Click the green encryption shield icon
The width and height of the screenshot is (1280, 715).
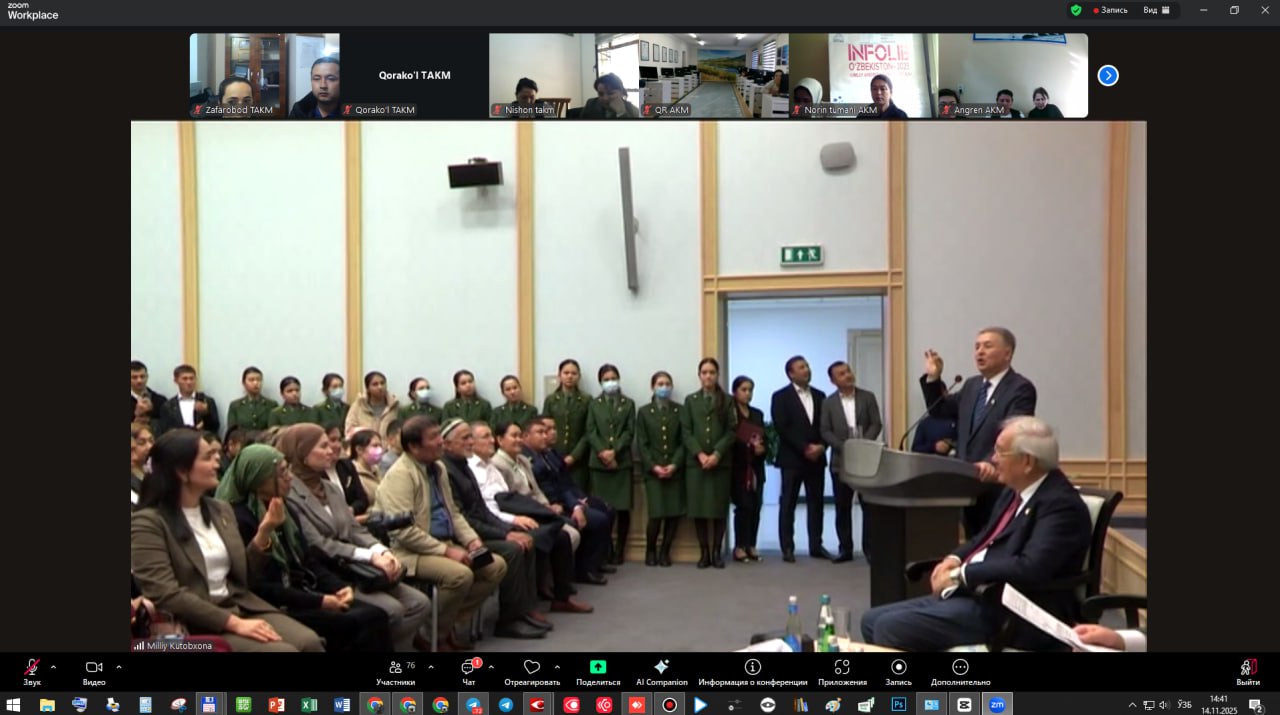(1076, 10)
